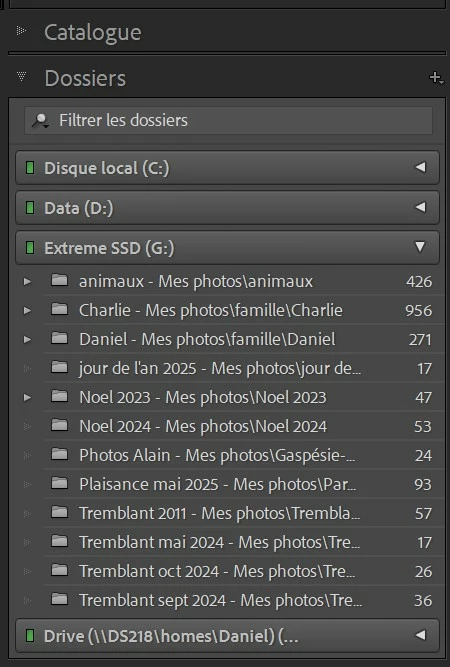This screenshot has height=667, width=450.
Task: Expand the Daniel folder tree arrow
Action: 27,339
